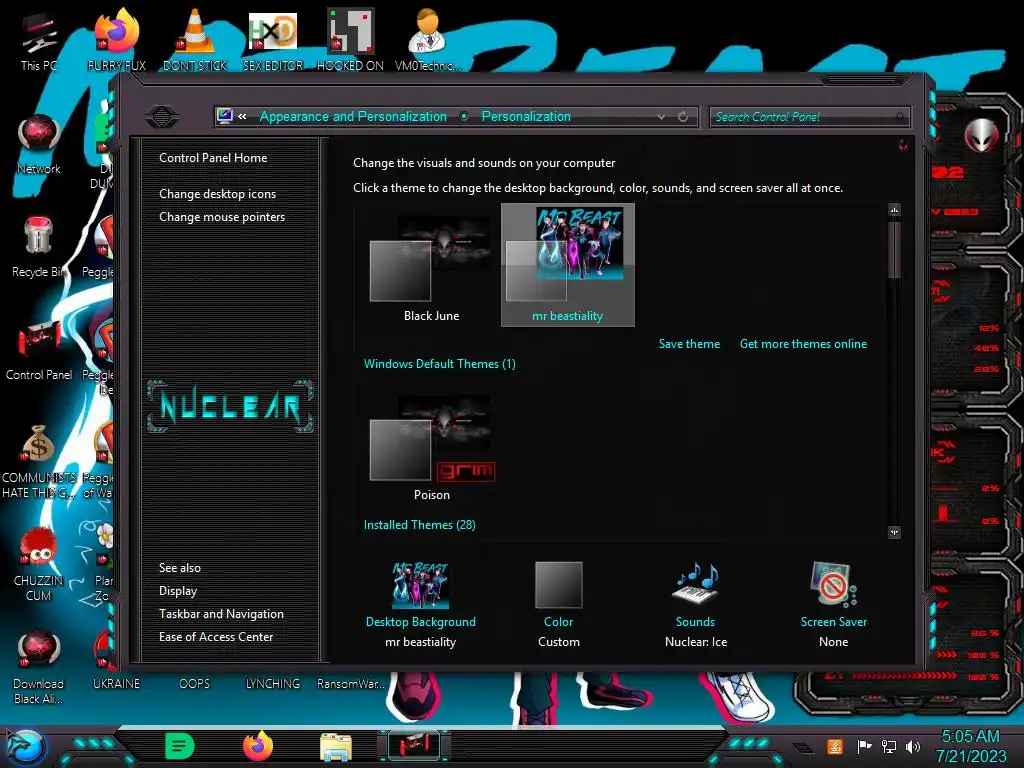The width and height of the screenshot is (1024, 768).
Task: Open the address bar history dropdown
Action: [662, 117]
